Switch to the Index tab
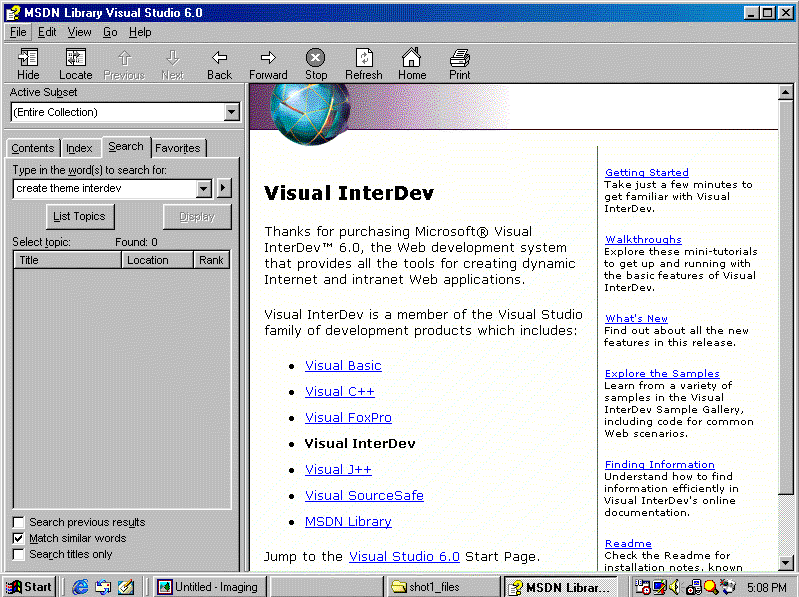799x597 pixels. 79,148
